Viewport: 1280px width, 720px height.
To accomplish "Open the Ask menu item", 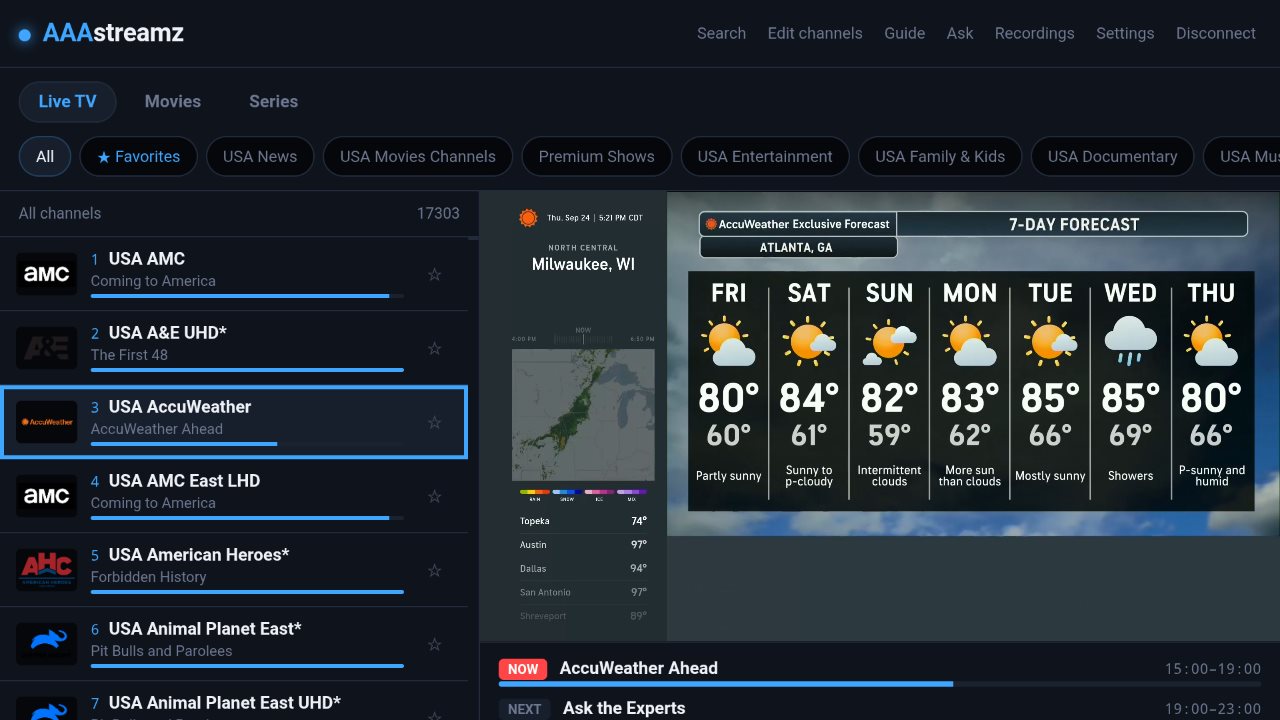I will pyautogui.click(x=960, y=33).
